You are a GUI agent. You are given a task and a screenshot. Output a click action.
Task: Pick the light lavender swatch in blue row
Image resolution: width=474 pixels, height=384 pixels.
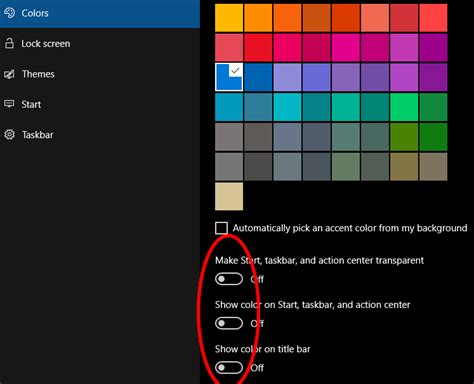(287, 77)
